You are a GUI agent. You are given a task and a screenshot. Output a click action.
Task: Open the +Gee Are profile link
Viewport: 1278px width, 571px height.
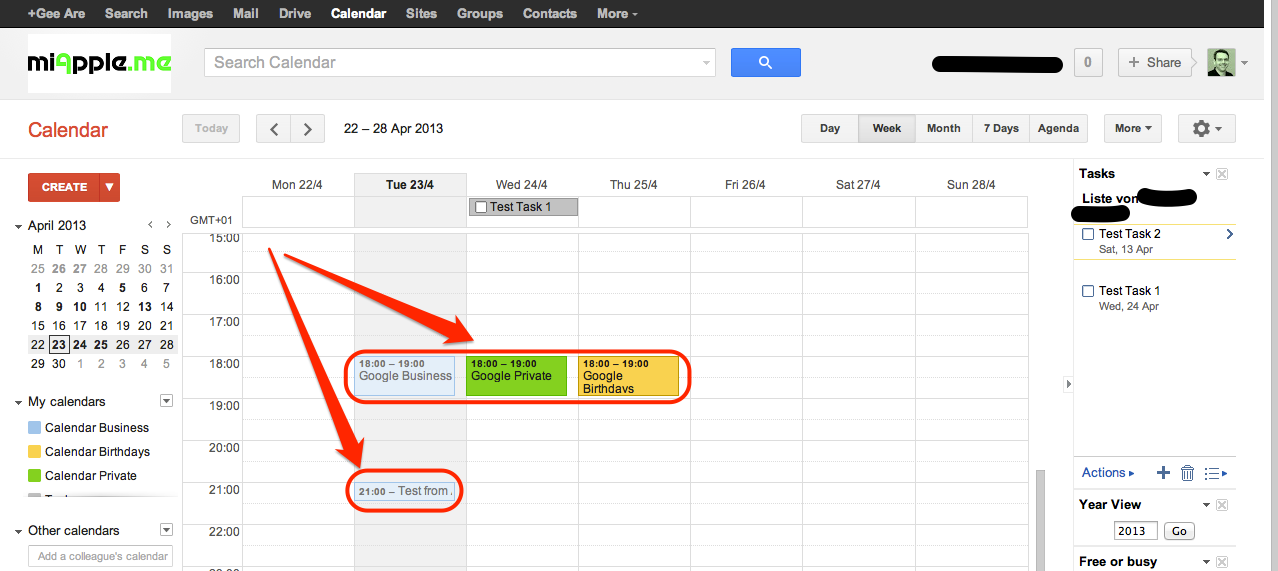56,13
